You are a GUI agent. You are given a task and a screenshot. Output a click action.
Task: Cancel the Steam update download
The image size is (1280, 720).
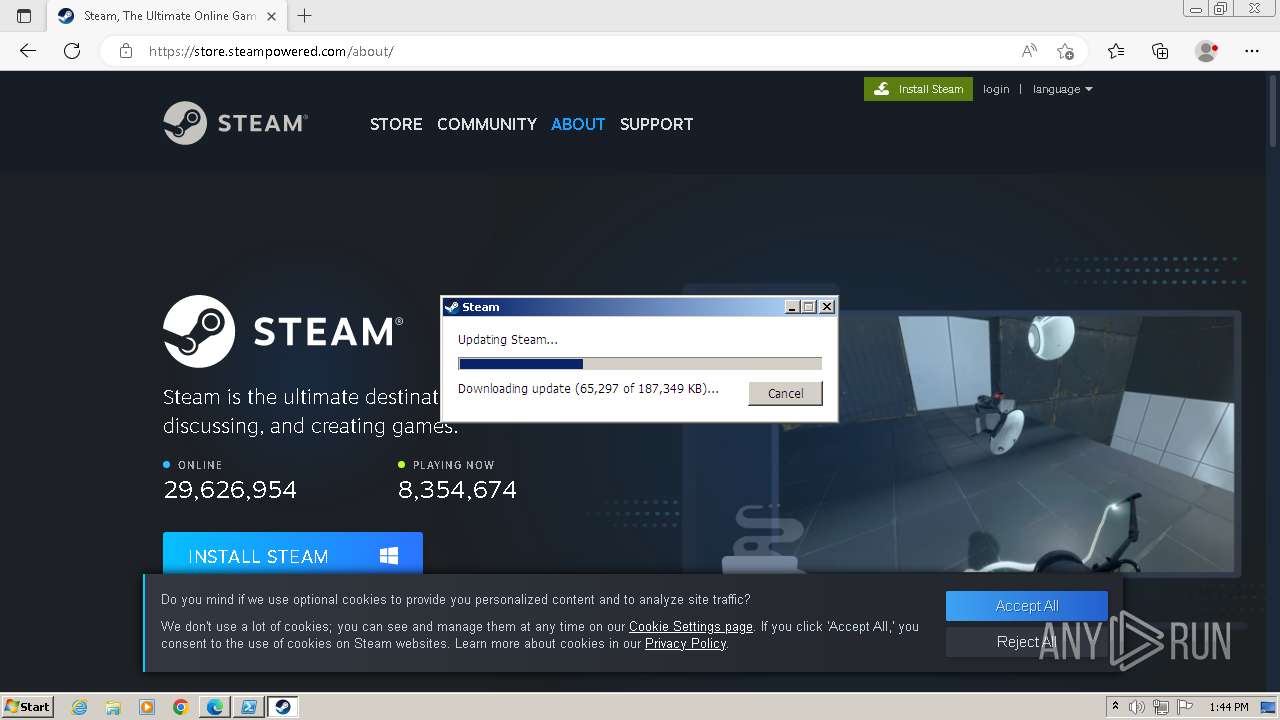click(785, 393)
